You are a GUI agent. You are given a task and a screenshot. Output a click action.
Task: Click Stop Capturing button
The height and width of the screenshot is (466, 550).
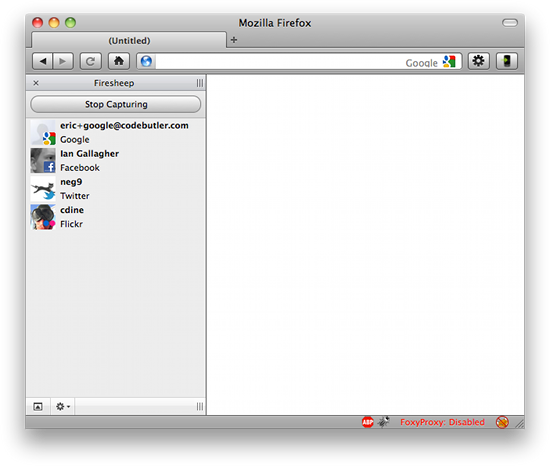[116, 104]
